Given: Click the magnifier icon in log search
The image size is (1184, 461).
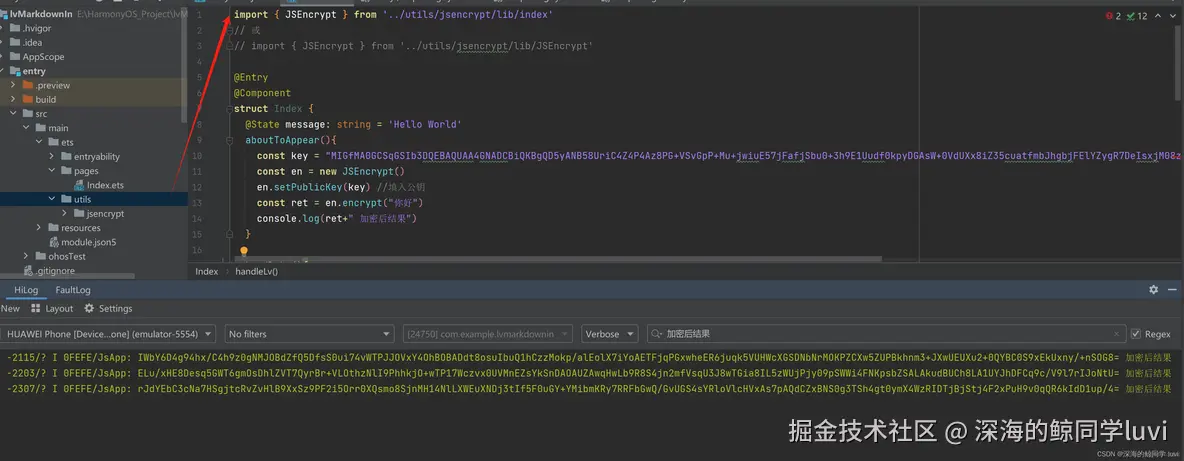Looking at the screenshot, I should click(655, 333).
